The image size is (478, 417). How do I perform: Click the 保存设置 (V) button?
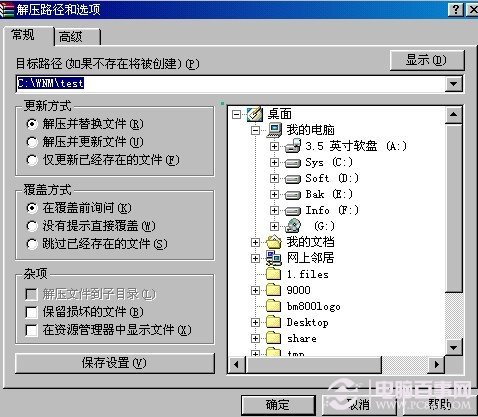tap(114, 363)
